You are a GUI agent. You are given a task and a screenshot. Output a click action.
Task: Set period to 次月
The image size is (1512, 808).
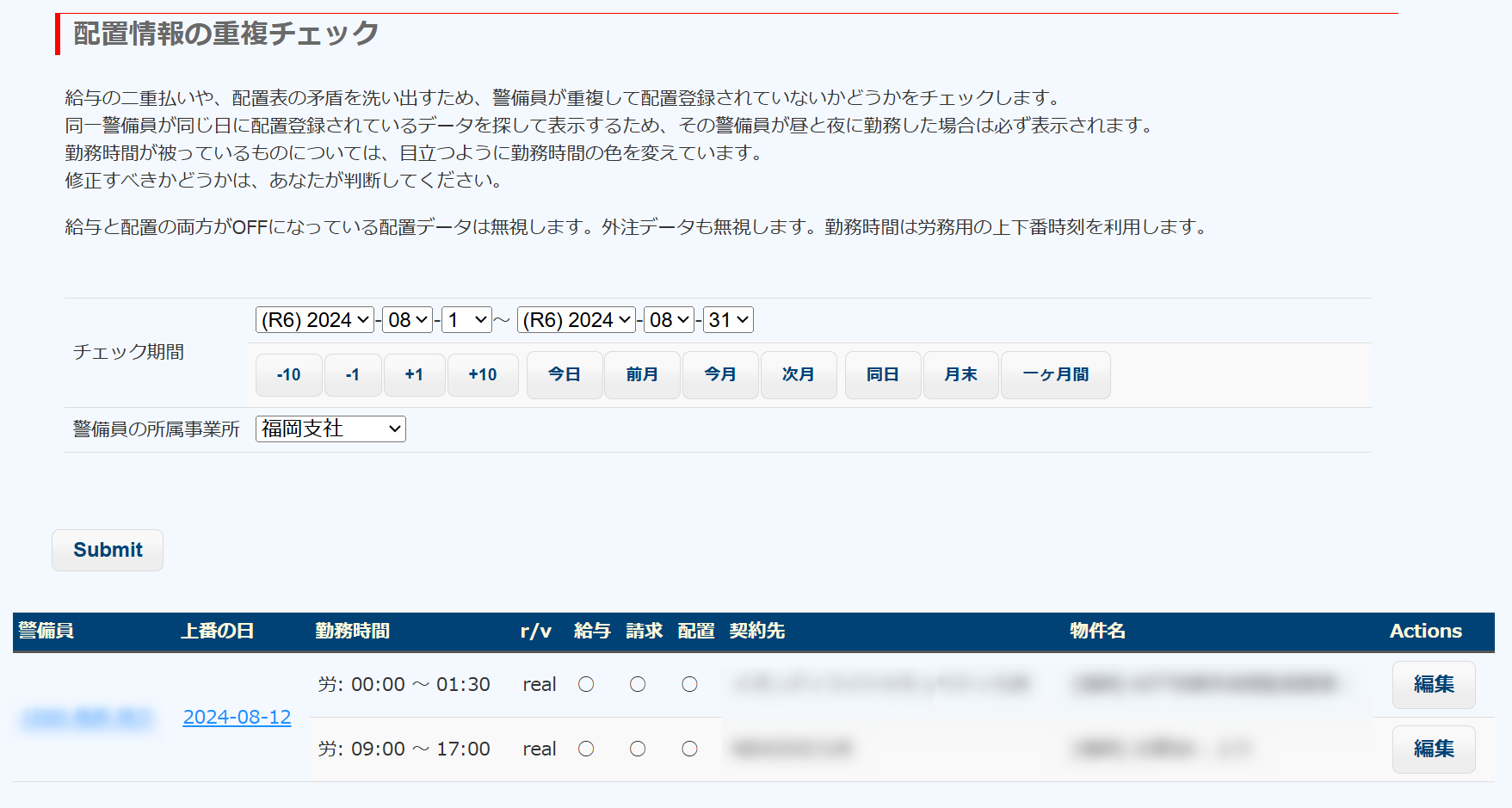798,375
